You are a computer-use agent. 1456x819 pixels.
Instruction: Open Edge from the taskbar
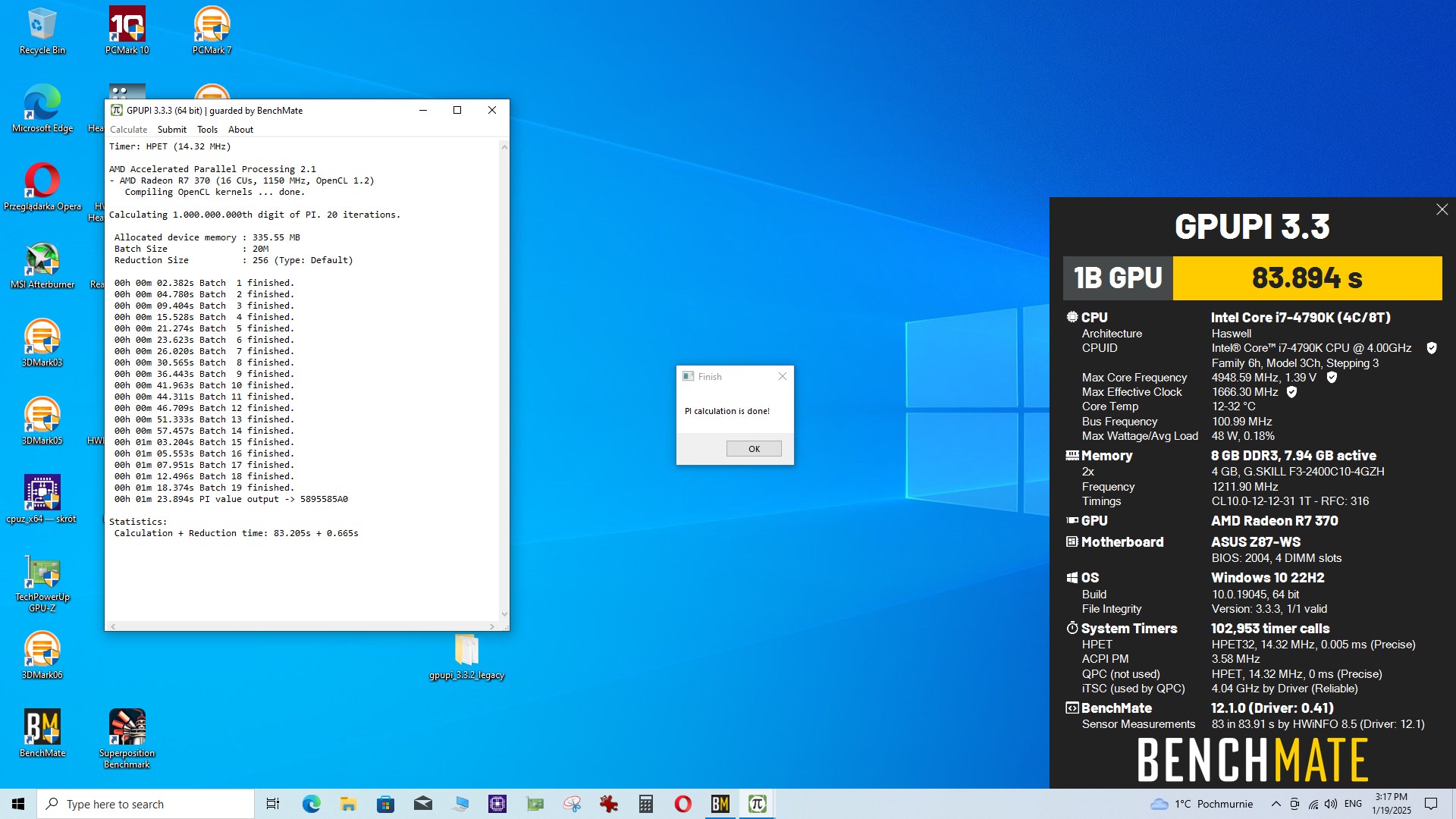[311, 804]
